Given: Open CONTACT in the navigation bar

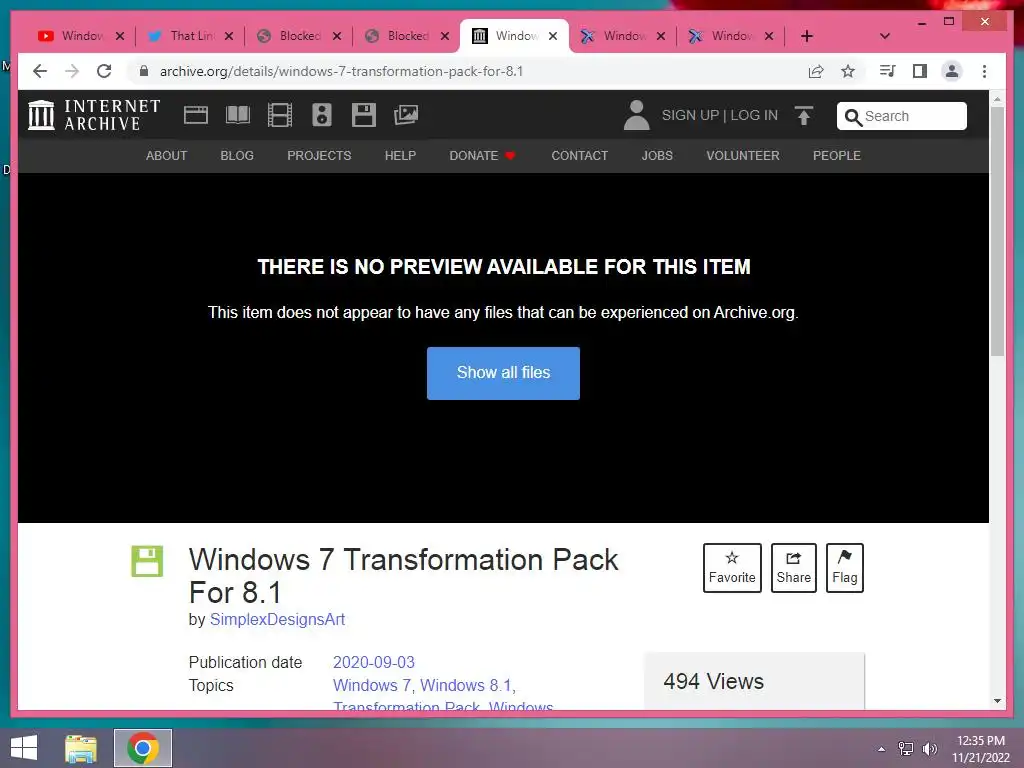Looking at the screenshot, I should pyautogui.click(x=579, y=155).
